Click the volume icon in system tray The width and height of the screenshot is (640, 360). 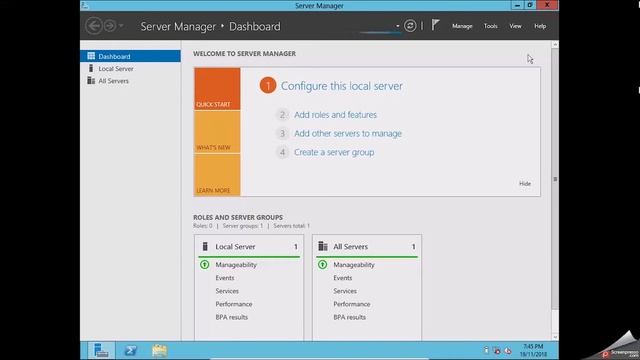coord(508,350)
